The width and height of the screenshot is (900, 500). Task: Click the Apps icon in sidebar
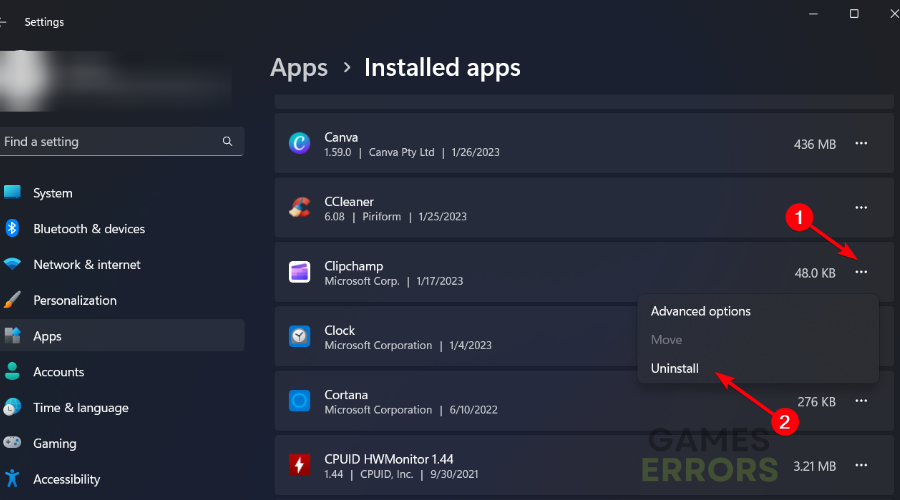click(x=12, y=335)
